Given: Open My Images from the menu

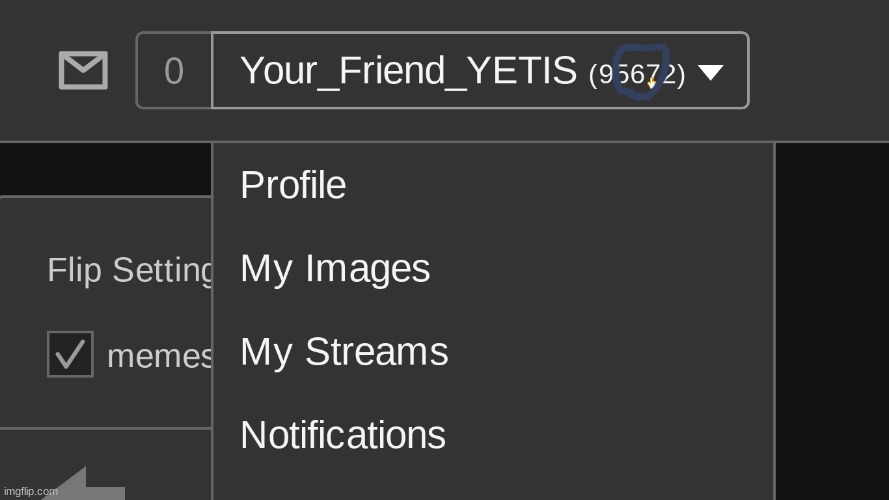Looking at the screenshot, I should pyautogui.click(x=335, y=269).
